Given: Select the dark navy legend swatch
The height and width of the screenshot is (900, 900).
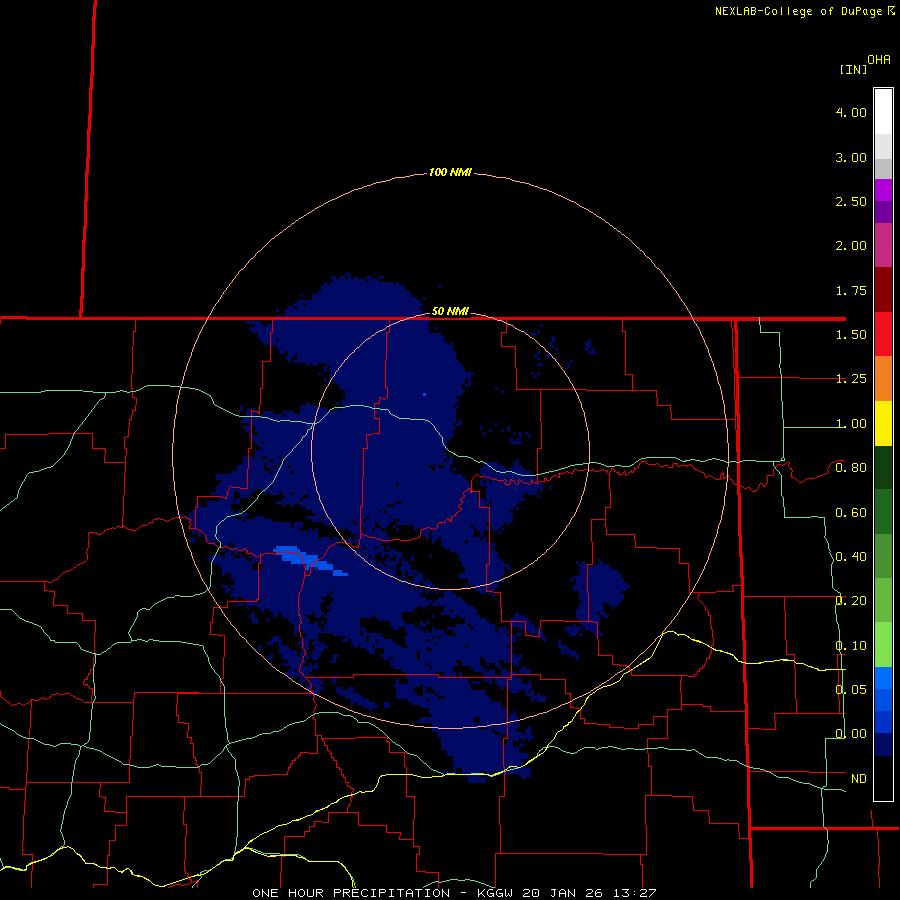Looking at the screenshot, I should [x=883, y=744].
